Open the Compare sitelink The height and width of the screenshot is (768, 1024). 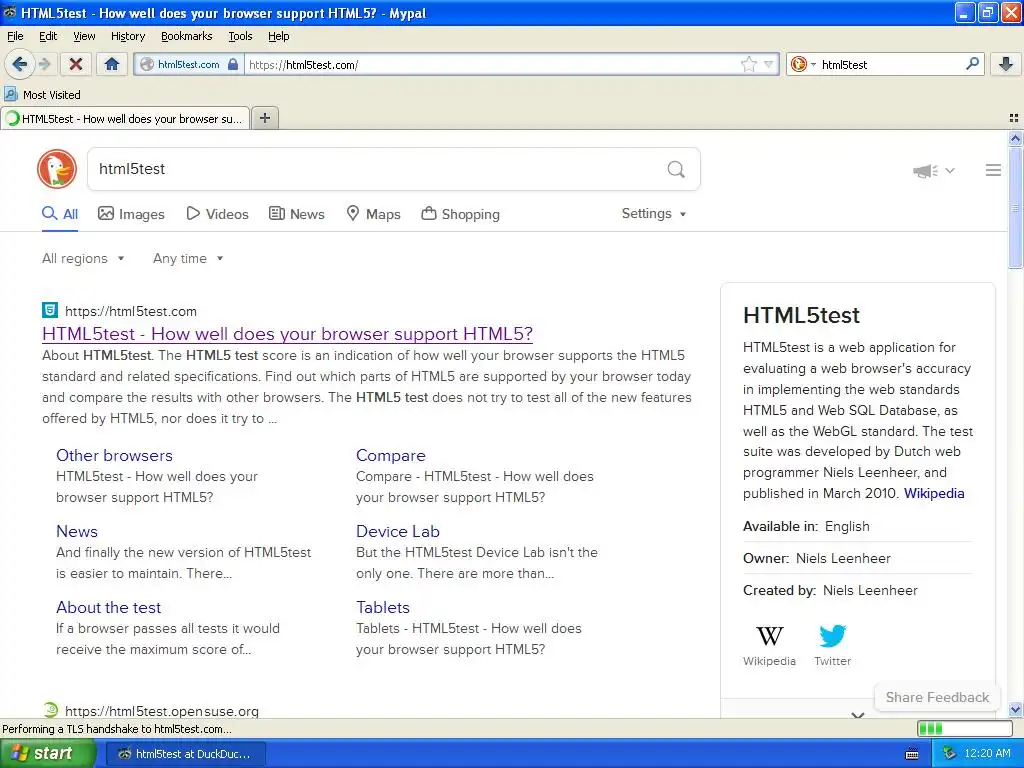click(x=391, y=455)
